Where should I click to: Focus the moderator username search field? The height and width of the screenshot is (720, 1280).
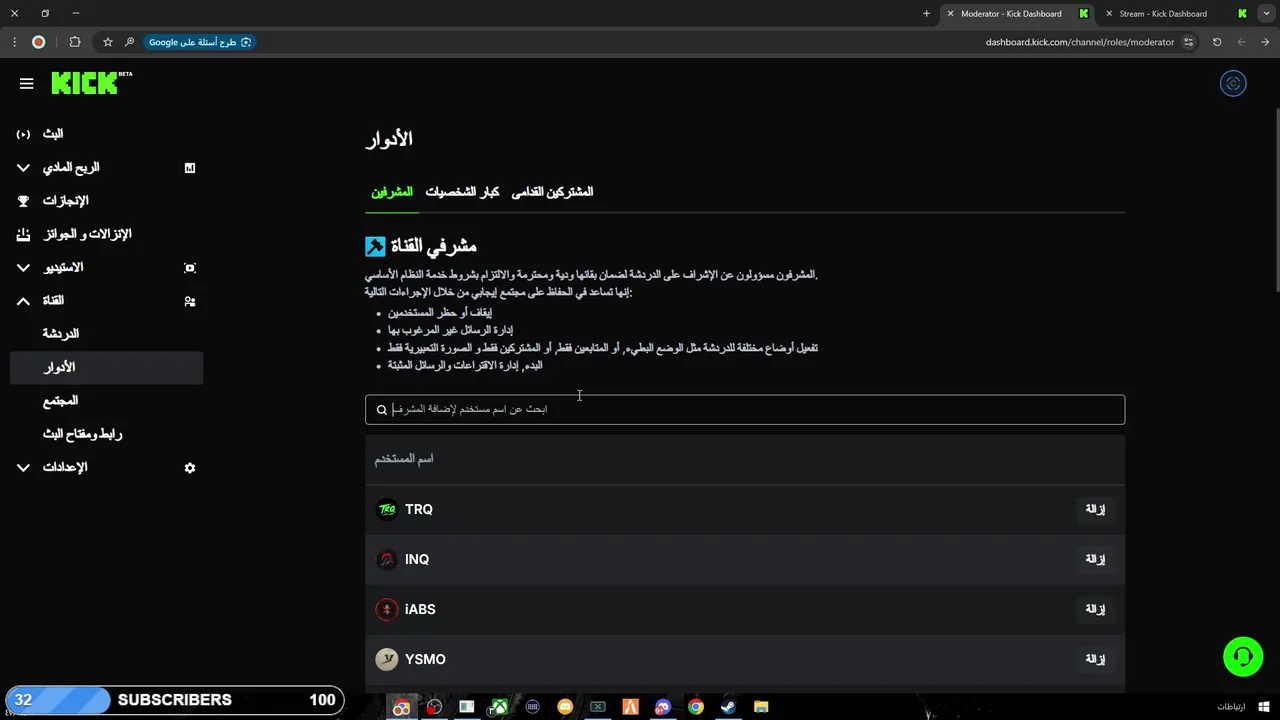tap(745, 410)
